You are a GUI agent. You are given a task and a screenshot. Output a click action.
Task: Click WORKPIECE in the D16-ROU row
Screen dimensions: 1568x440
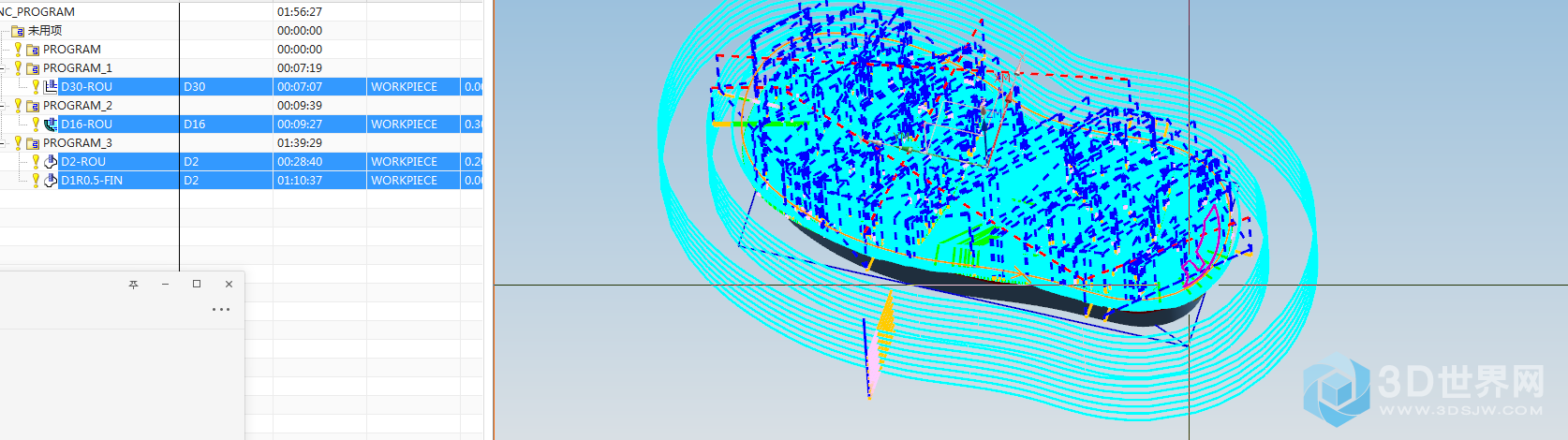[404, 124]
